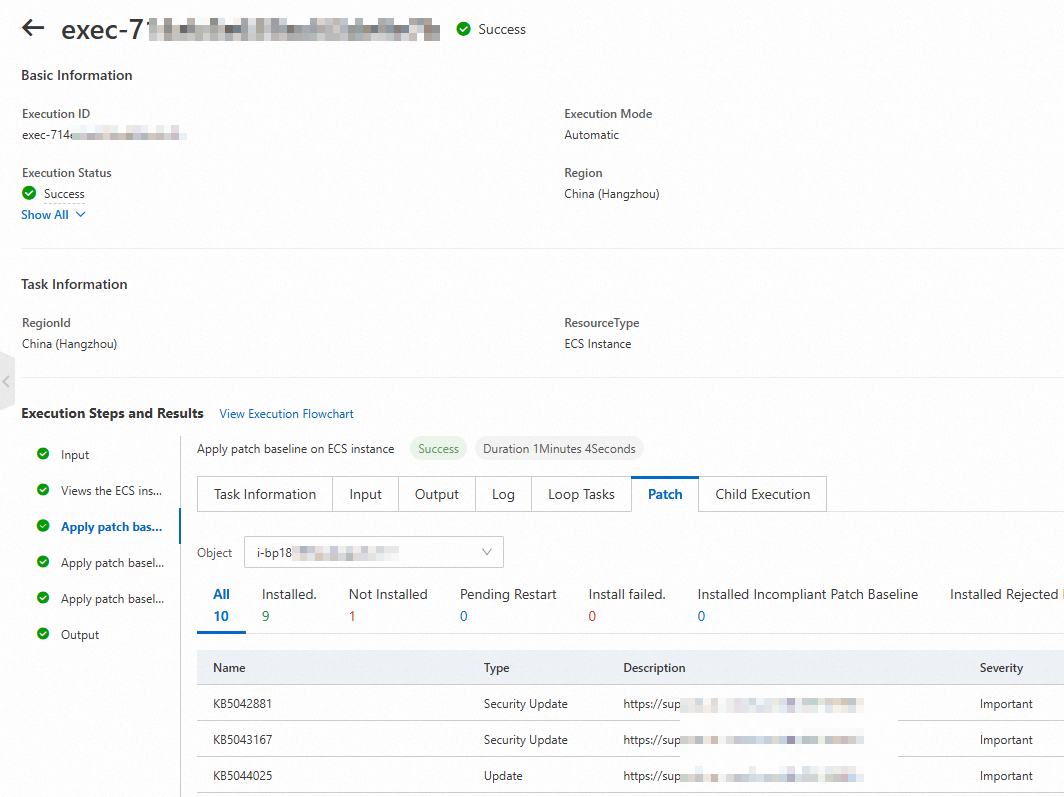Click the success icon next to 'Views the ECS ins...' step

coord(43,490)
